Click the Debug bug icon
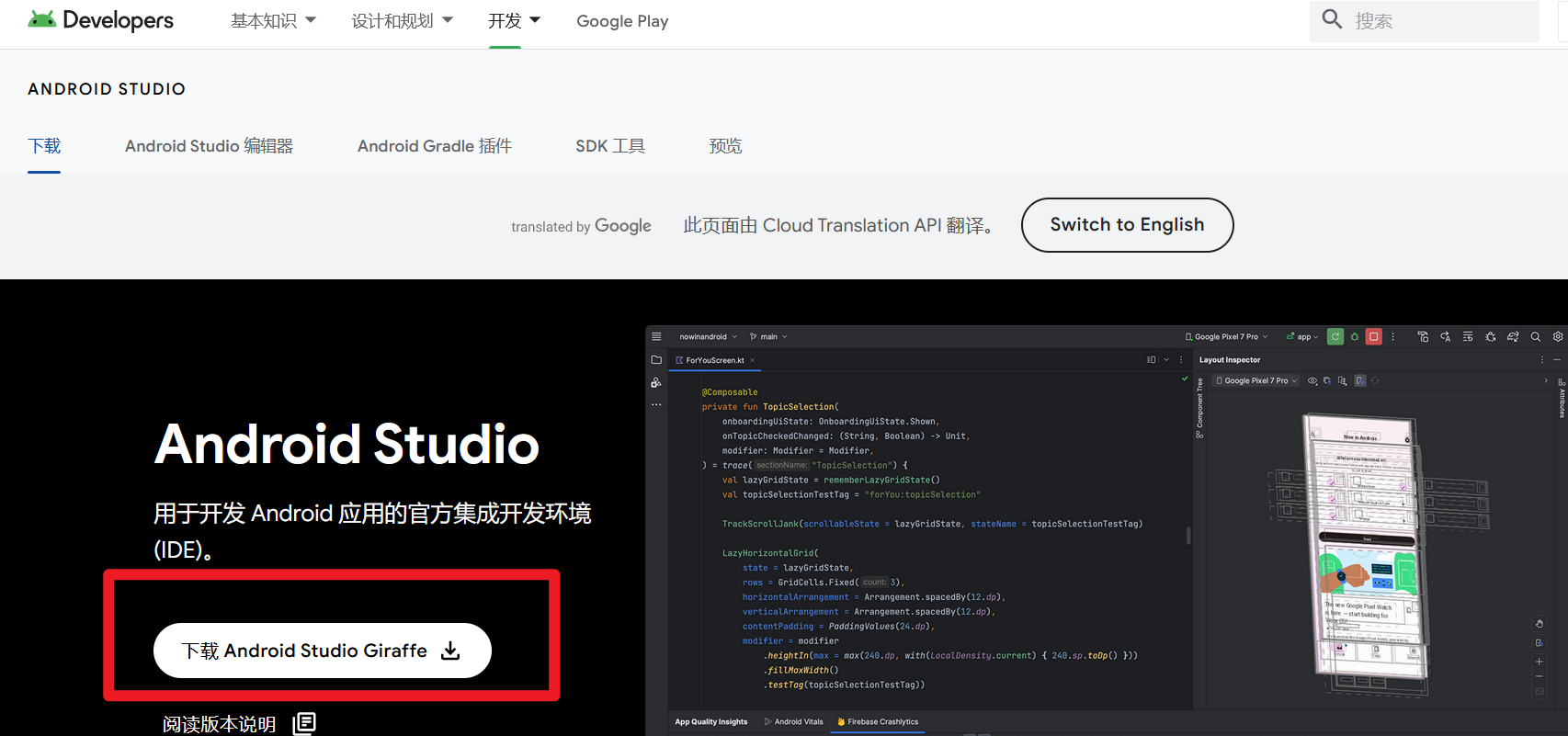The image size is (1568, 736). click(1355, 336)
